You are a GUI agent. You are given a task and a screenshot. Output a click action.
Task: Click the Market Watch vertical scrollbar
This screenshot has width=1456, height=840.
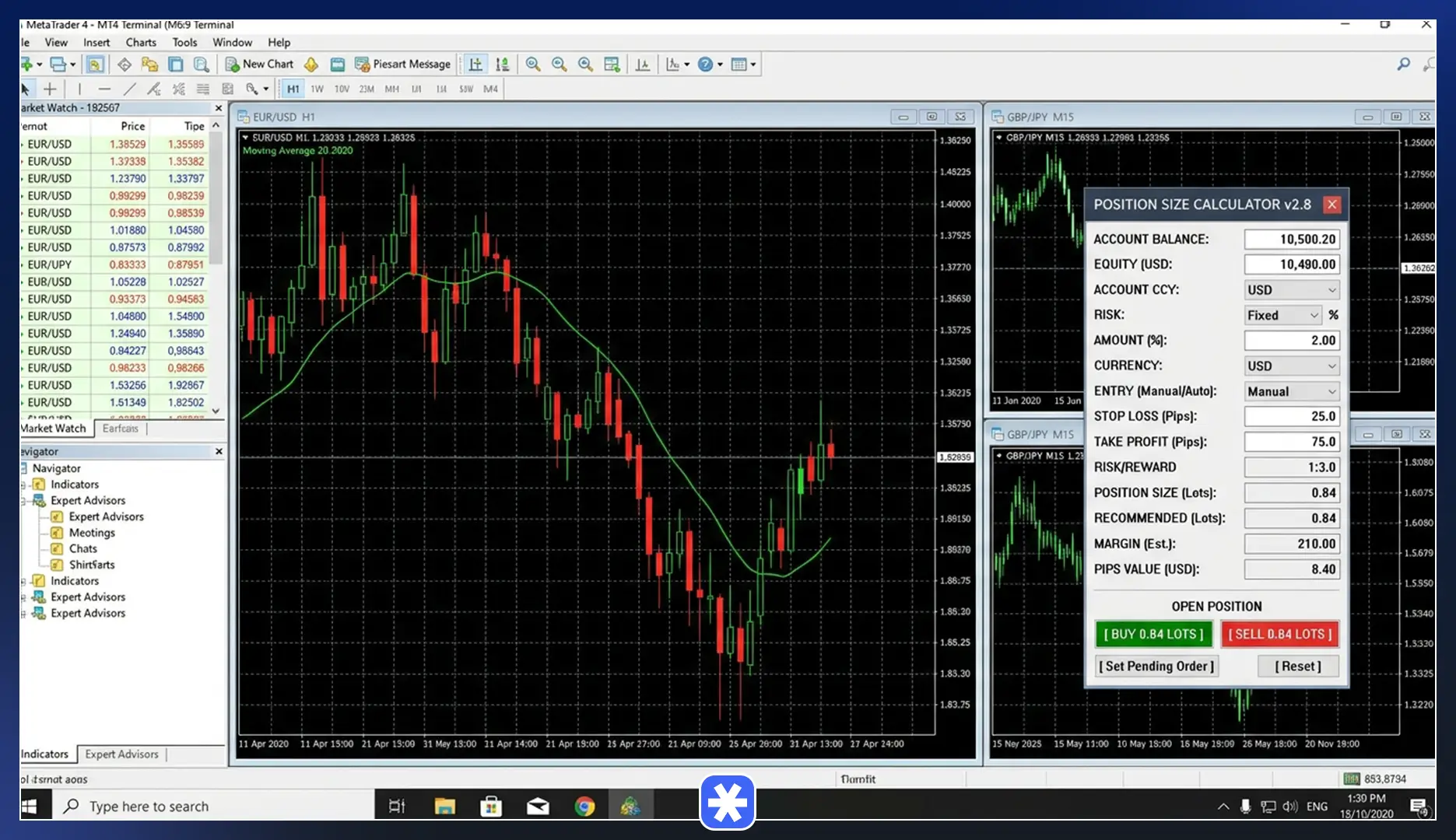pyautogui.click(x=216, y=267)
